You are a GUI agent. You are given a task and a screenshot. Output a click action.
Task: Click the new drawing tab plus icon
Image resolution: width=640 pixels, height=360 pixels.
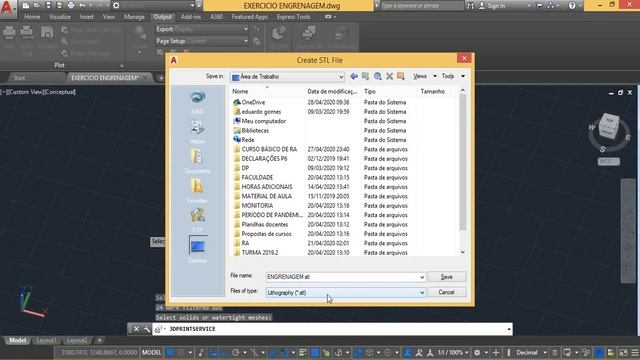coord(161,78)
